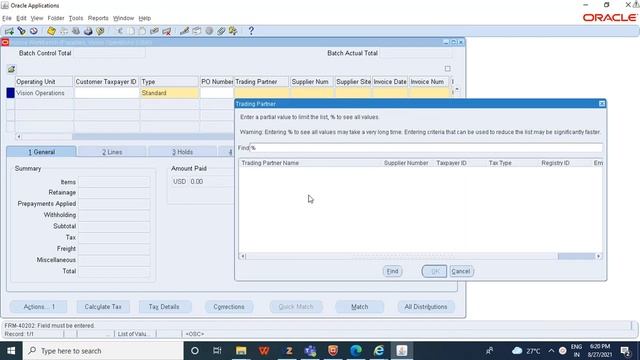640x360 pixels.
Task: Click the Switch Responsibilities toolbar icon
Action: [76, 31]
